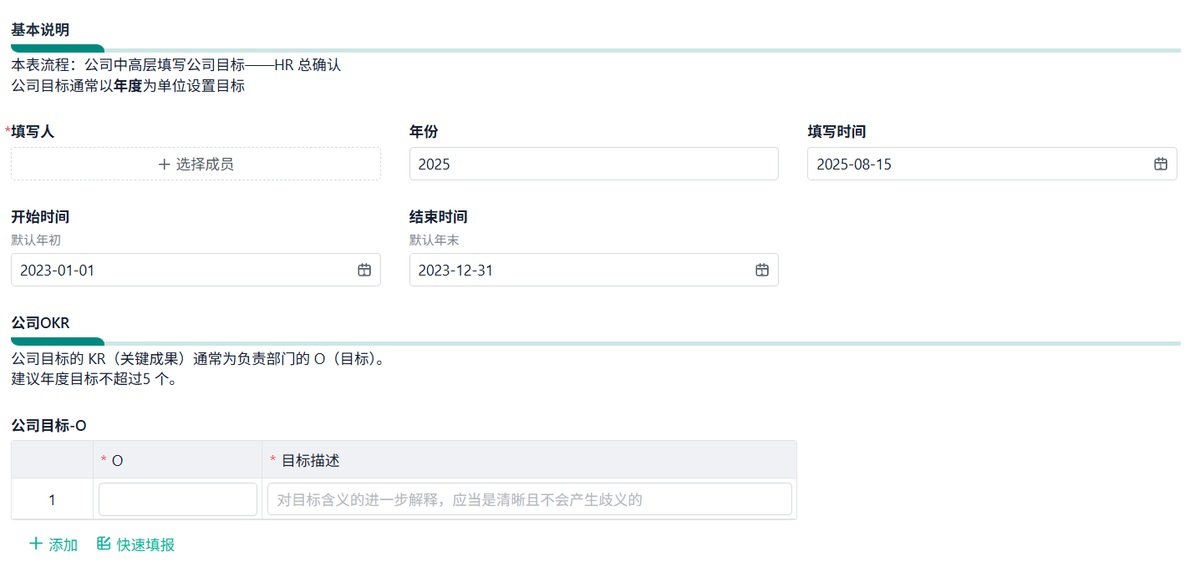Select row number 1 in the table
1200x582 pixels.
pos(52,499)
